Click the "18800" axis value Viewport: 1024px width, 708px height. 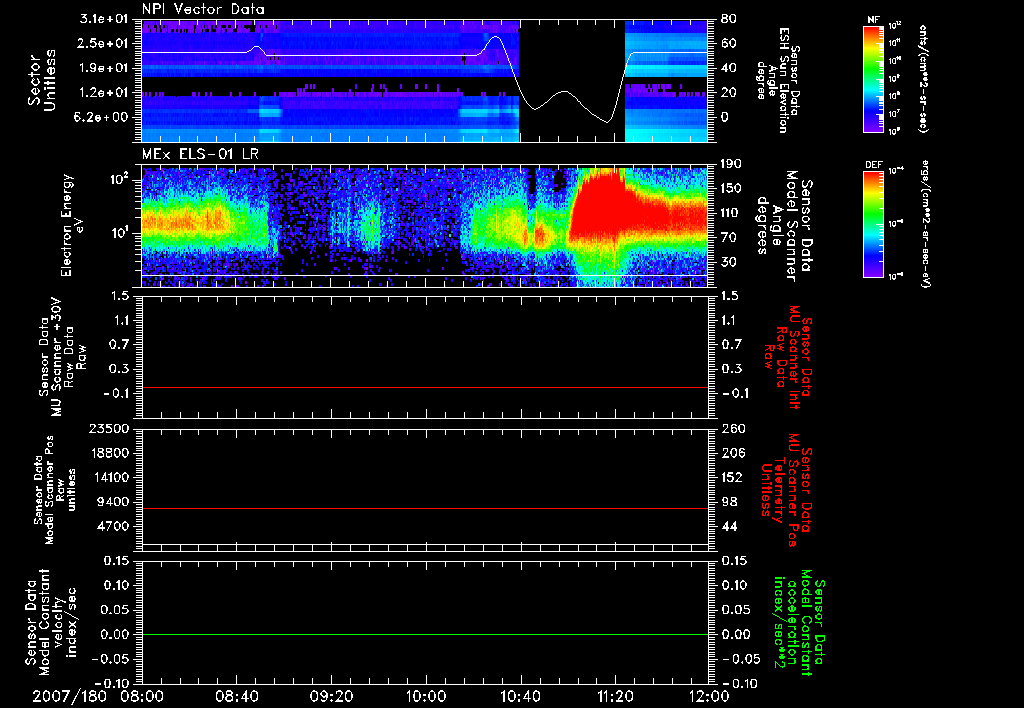pyautogui.click(x=110, y=453)
